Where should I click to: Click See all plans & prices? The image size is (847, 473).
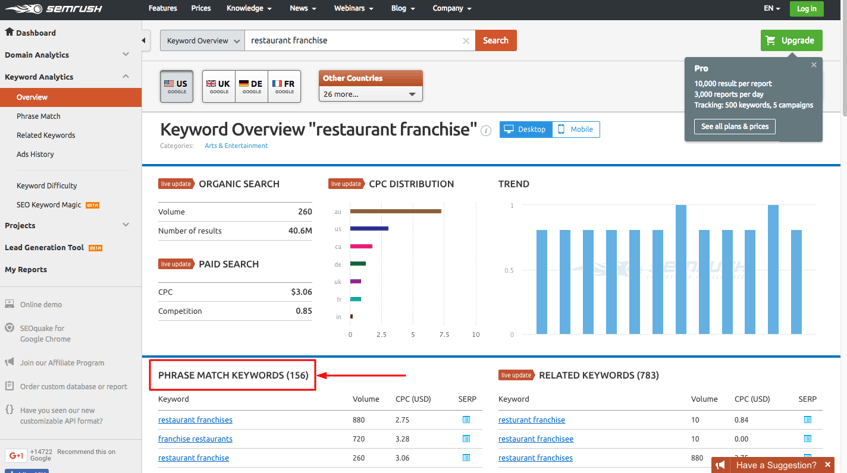tap(734, 127)
